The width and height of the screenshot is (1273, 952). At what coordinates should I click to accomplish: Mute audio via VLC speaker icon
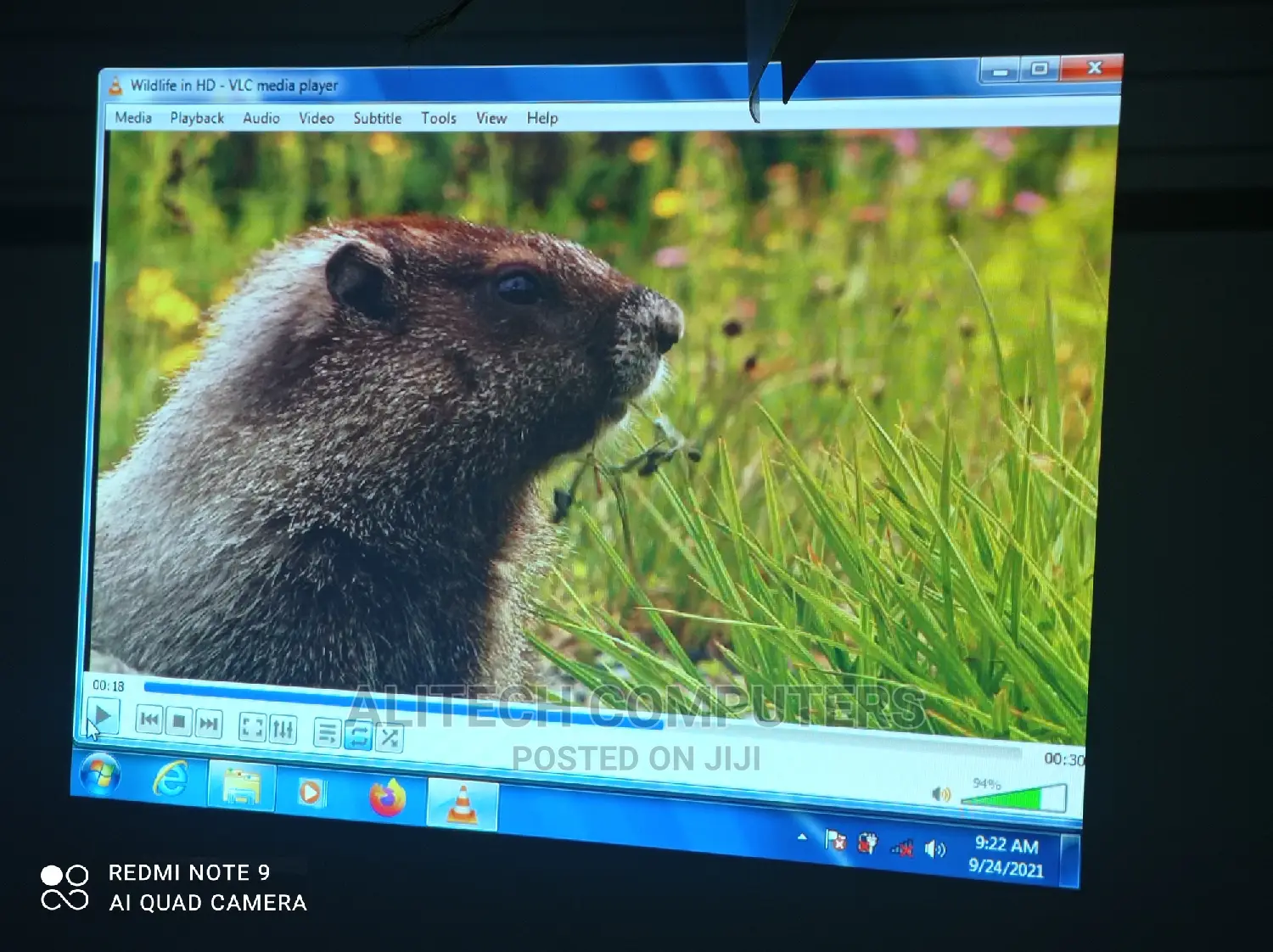click(x=940, y=794)
